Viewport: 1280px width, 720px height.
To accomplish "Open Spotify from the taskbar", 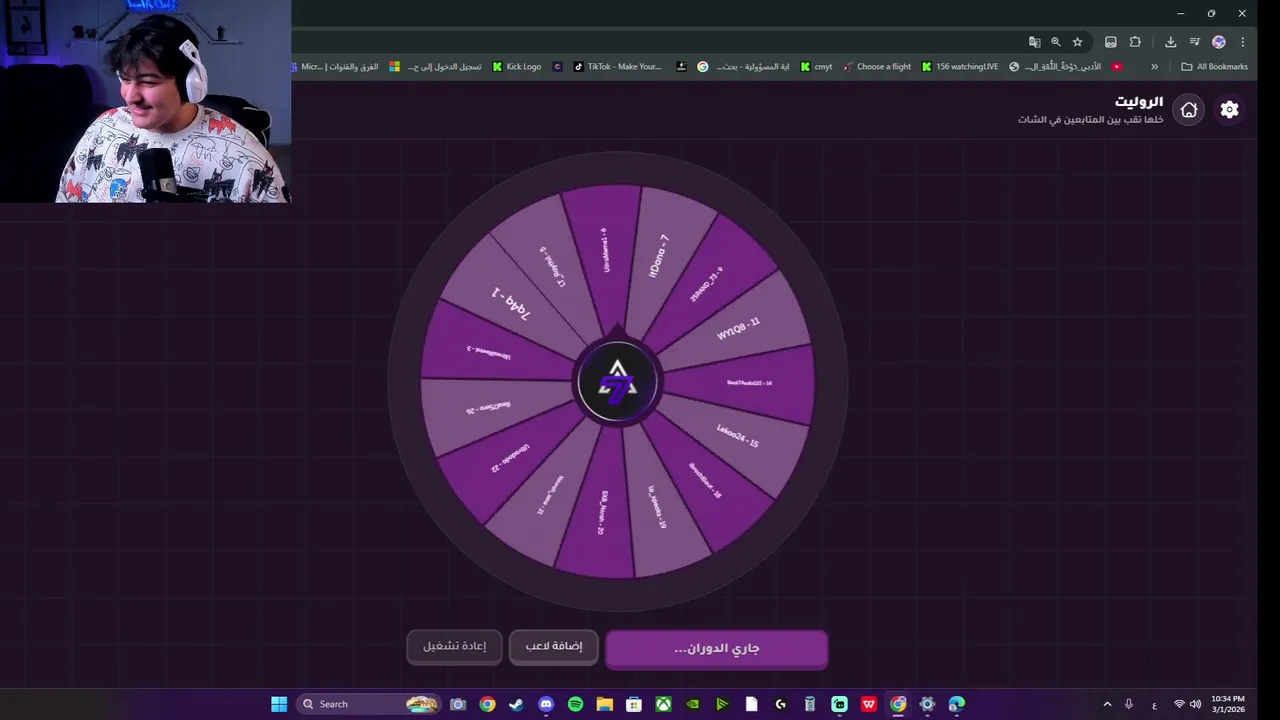I will (x=575, y=704).
